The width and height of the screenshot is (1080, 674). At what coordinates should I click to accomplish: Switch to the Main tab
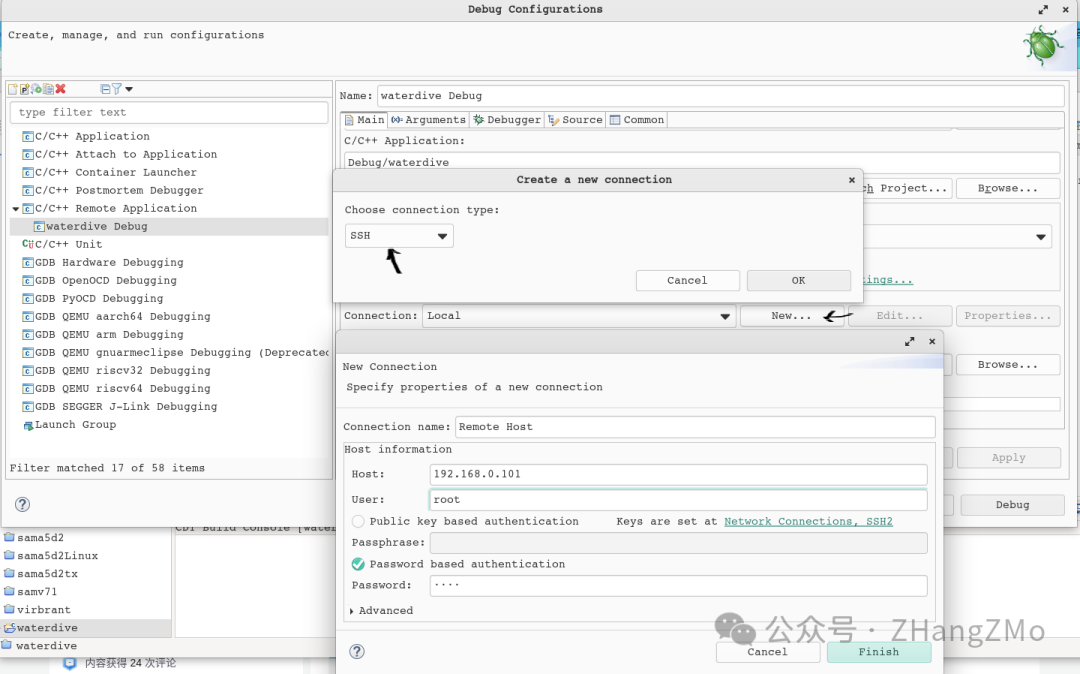point(364,120)
